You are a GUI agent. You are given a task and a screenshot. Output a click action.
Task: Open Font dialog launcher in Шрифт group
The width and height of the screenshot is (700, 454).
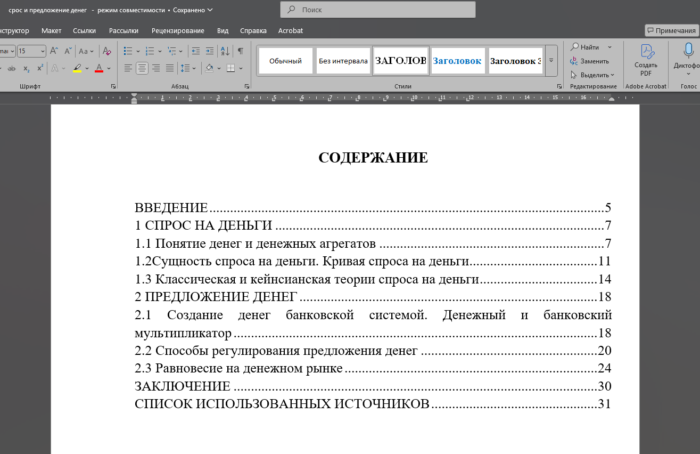pyautogui.click(x=113, y=86)
